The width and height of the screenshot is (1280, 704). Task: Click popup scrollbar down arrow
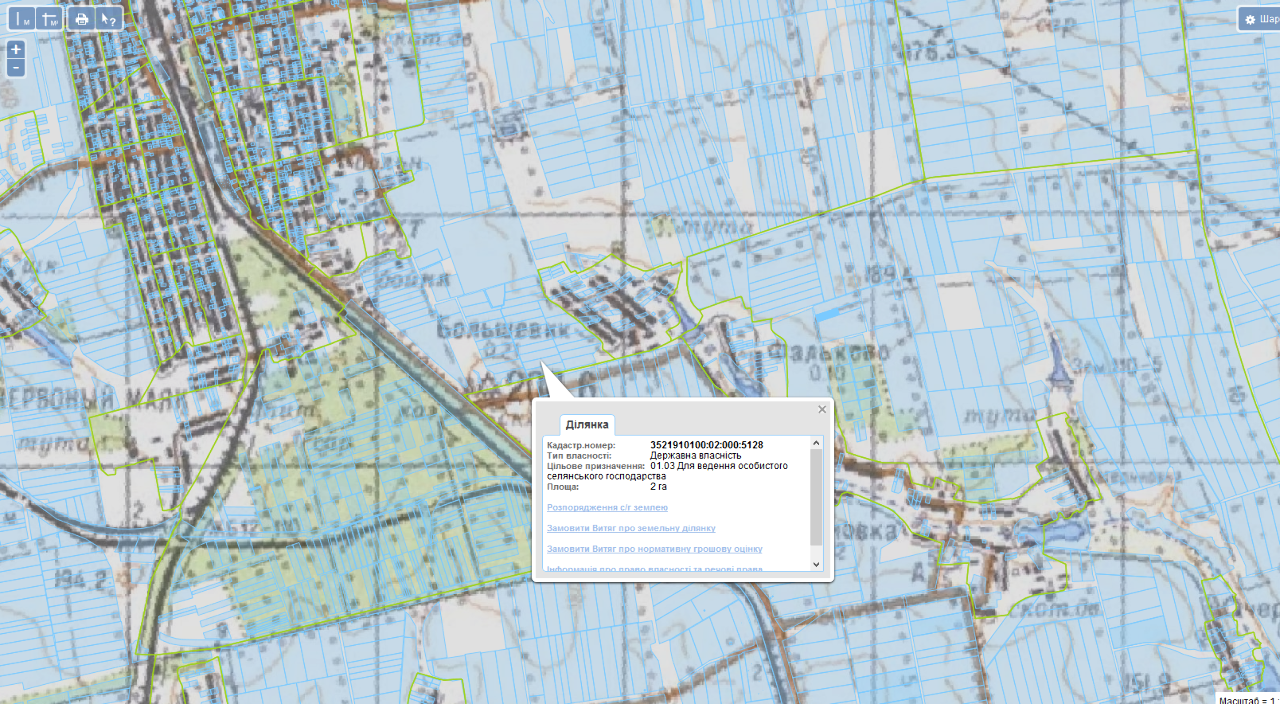816,565
